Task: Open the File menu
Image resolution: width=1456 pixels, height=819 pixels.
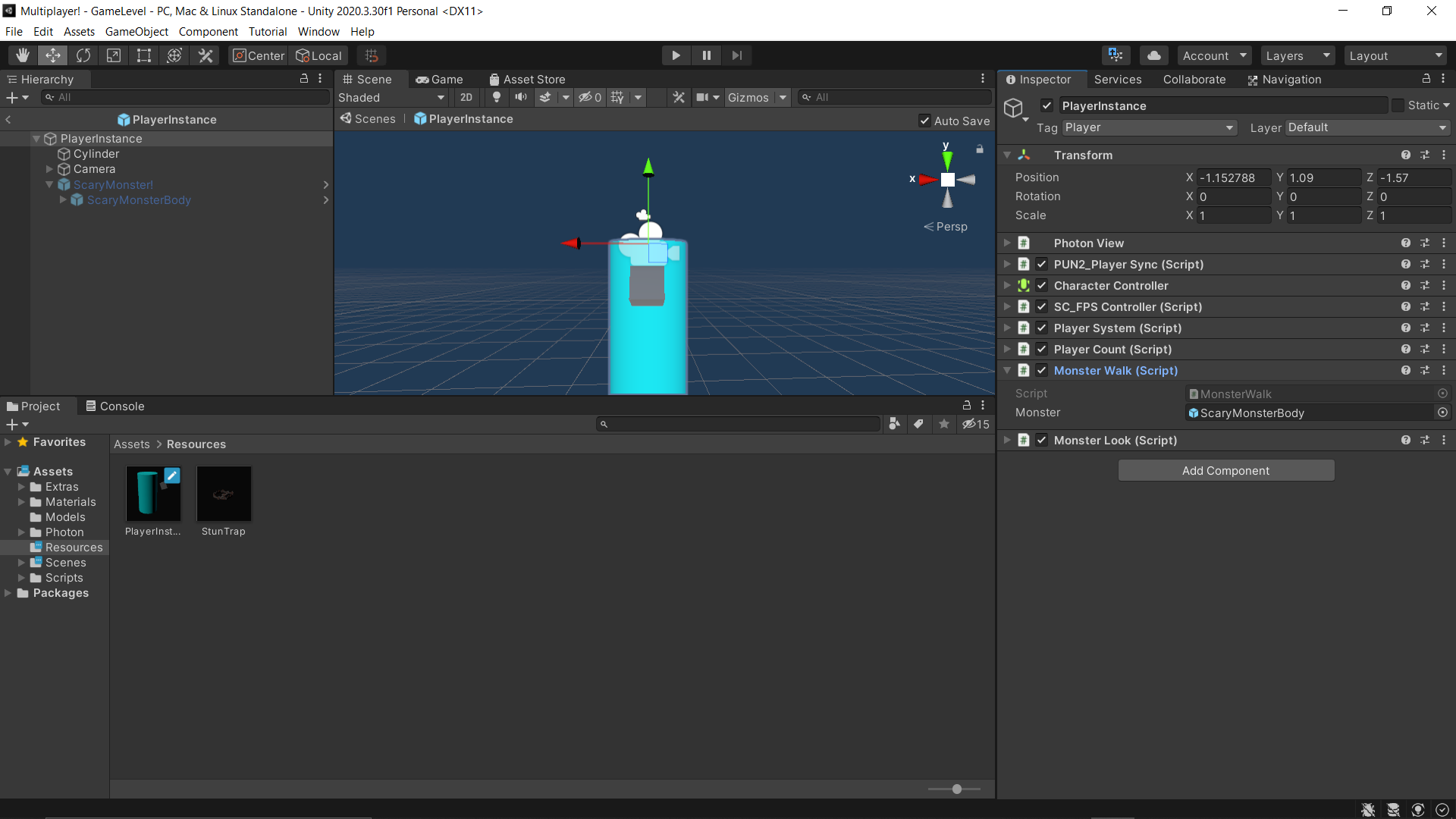Action: 14,32
